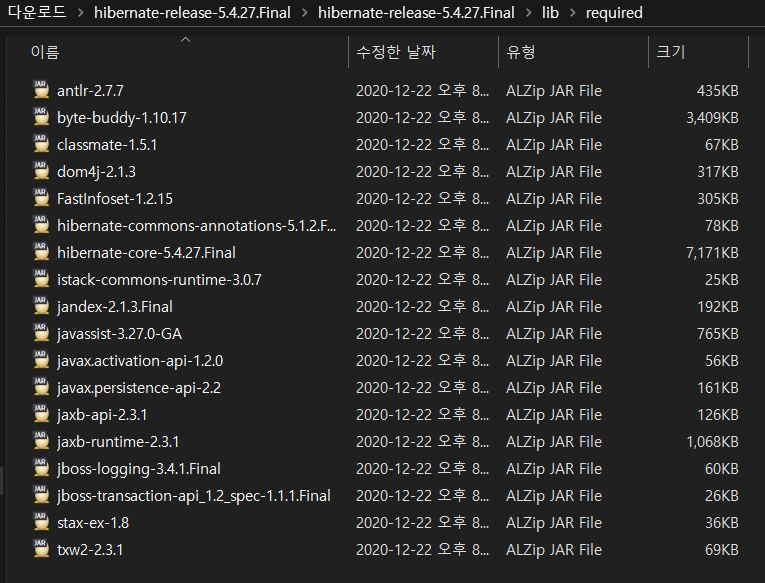This screenshot has width=765, height=583.
Task: Expand chevron before lib in breadcrumb
Action: coord(528,13)
